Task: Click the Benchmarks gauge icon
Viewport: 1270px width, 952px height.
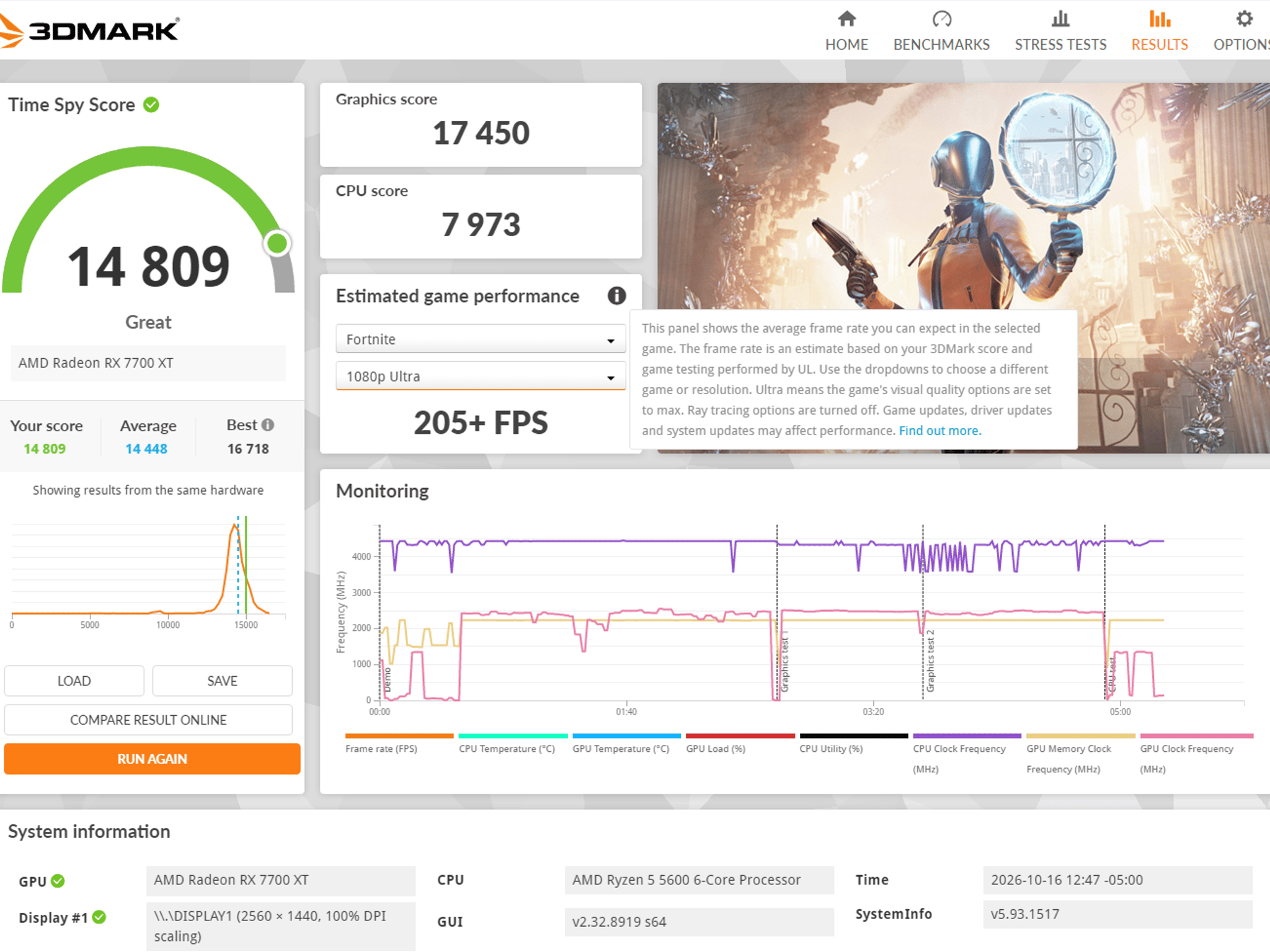Action: pyautogui.click(x=941, y=19)
